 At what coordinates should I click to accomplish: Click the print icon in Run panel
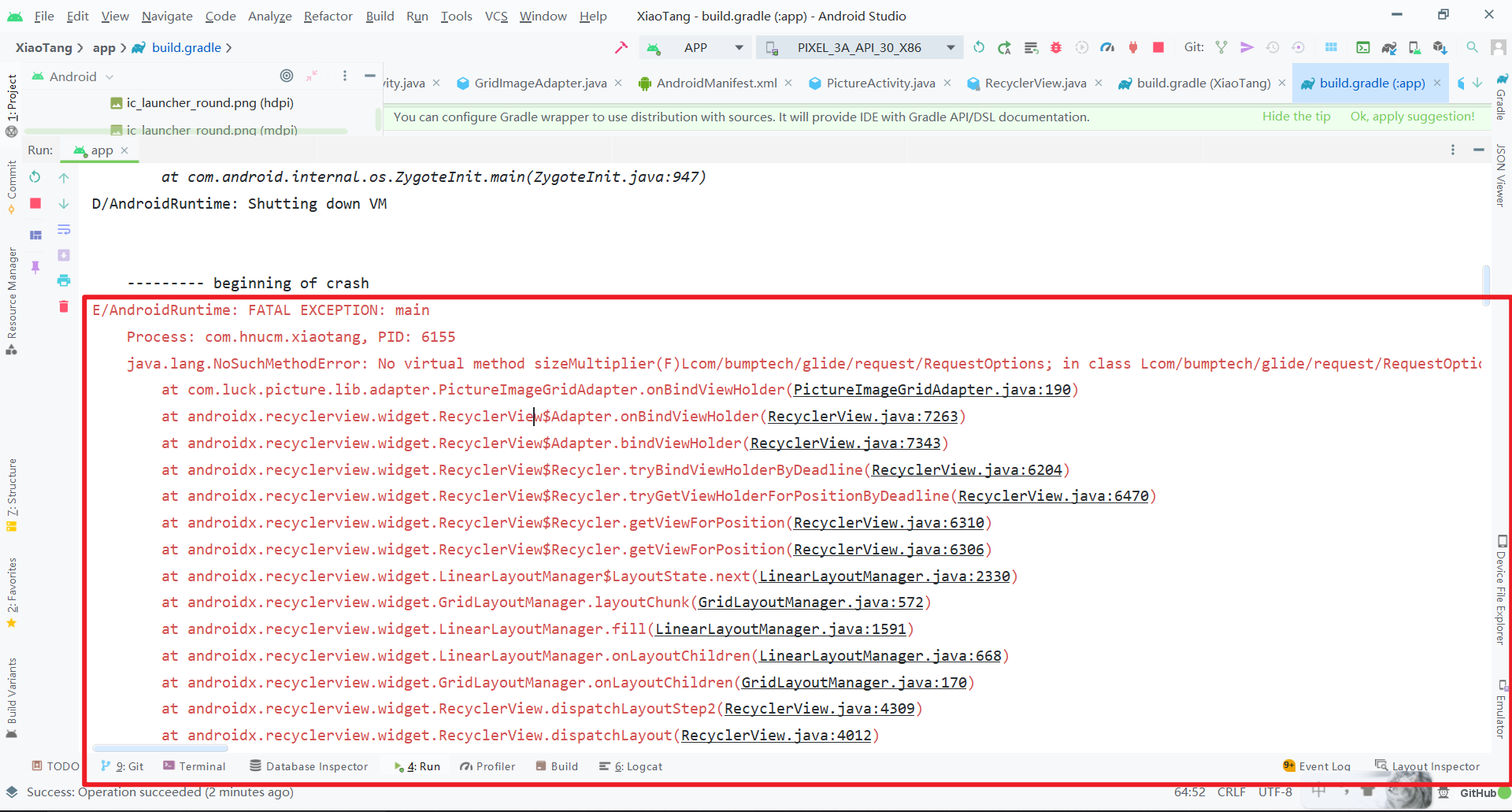click(64, 280)
